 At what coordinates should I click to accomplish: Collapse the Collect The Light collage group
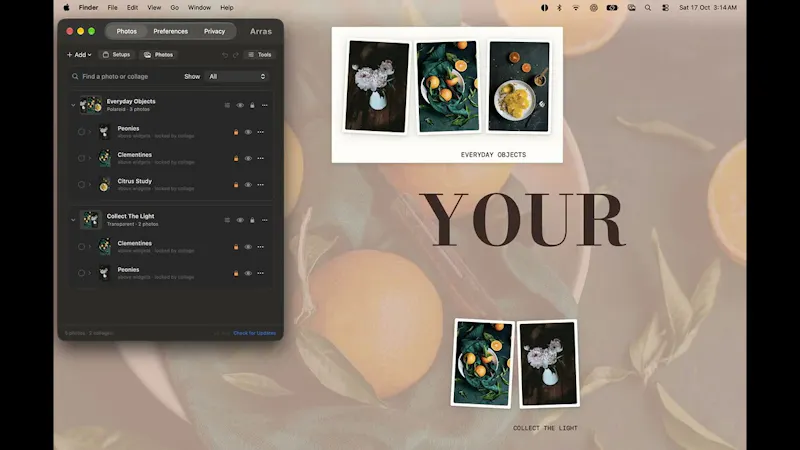pos(73,220)
